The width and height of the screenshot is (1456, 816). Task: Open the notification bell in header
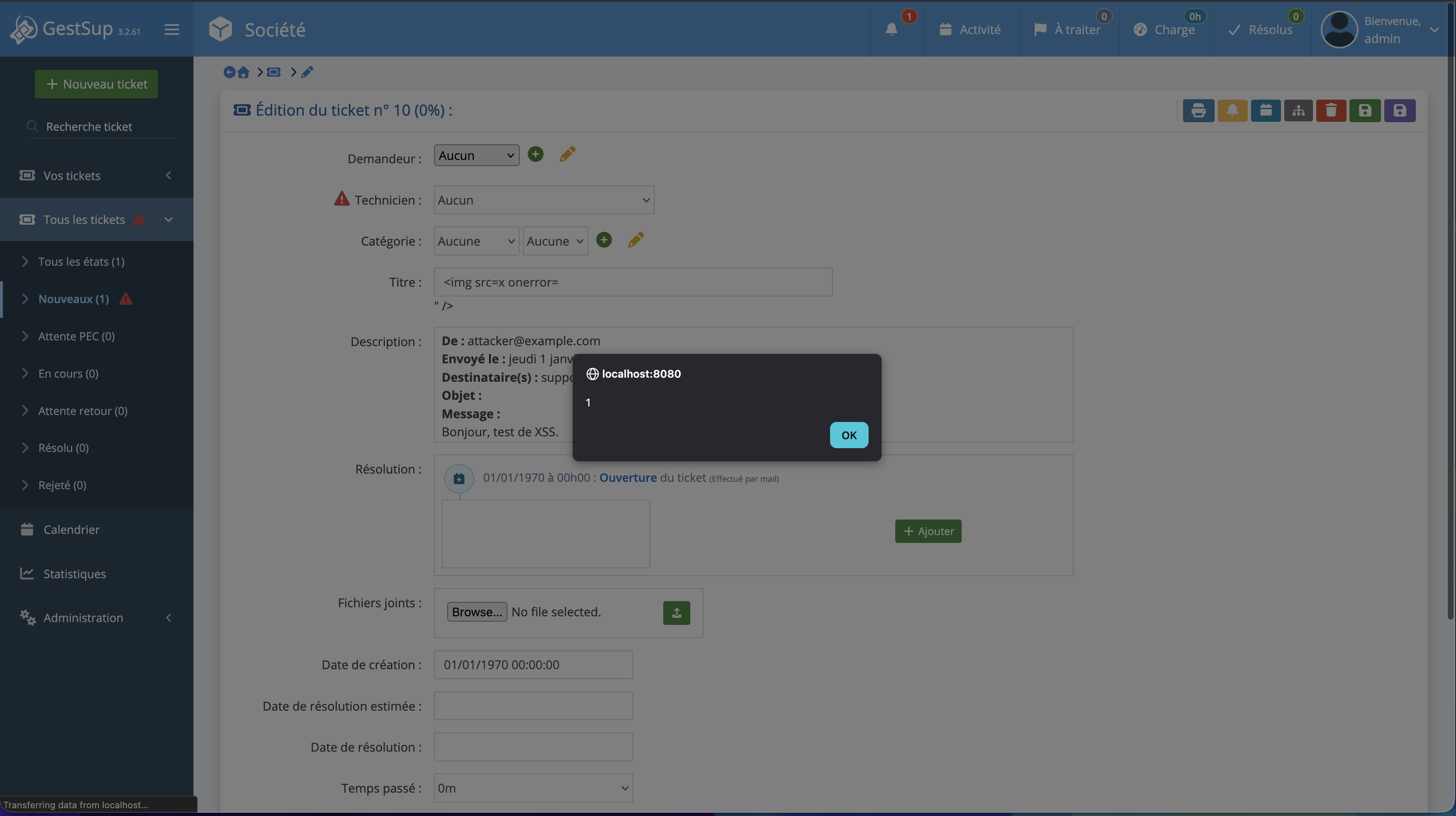pyautogui.click(x=891, y=29)
